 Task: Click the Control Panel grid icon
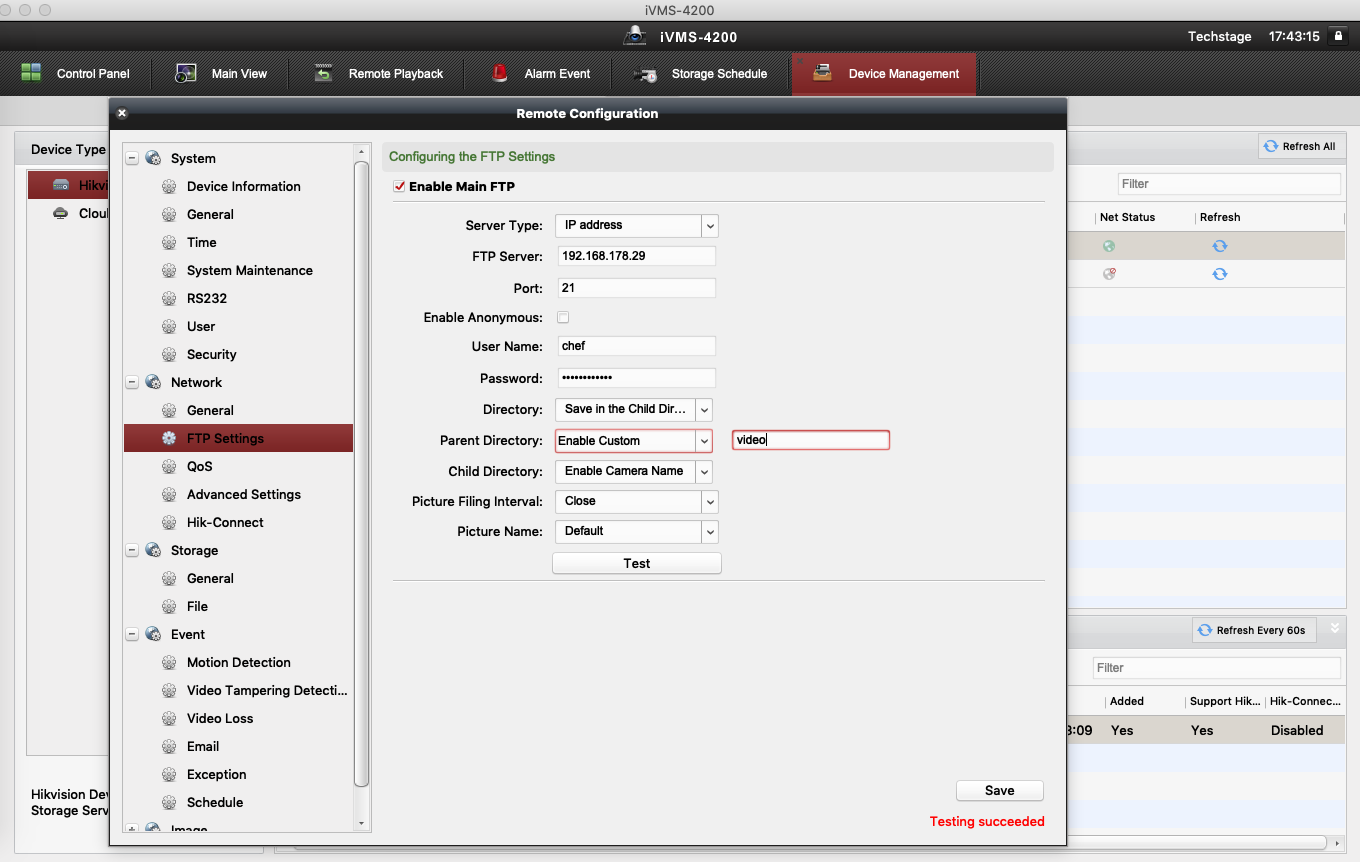[x=32, y=73]
